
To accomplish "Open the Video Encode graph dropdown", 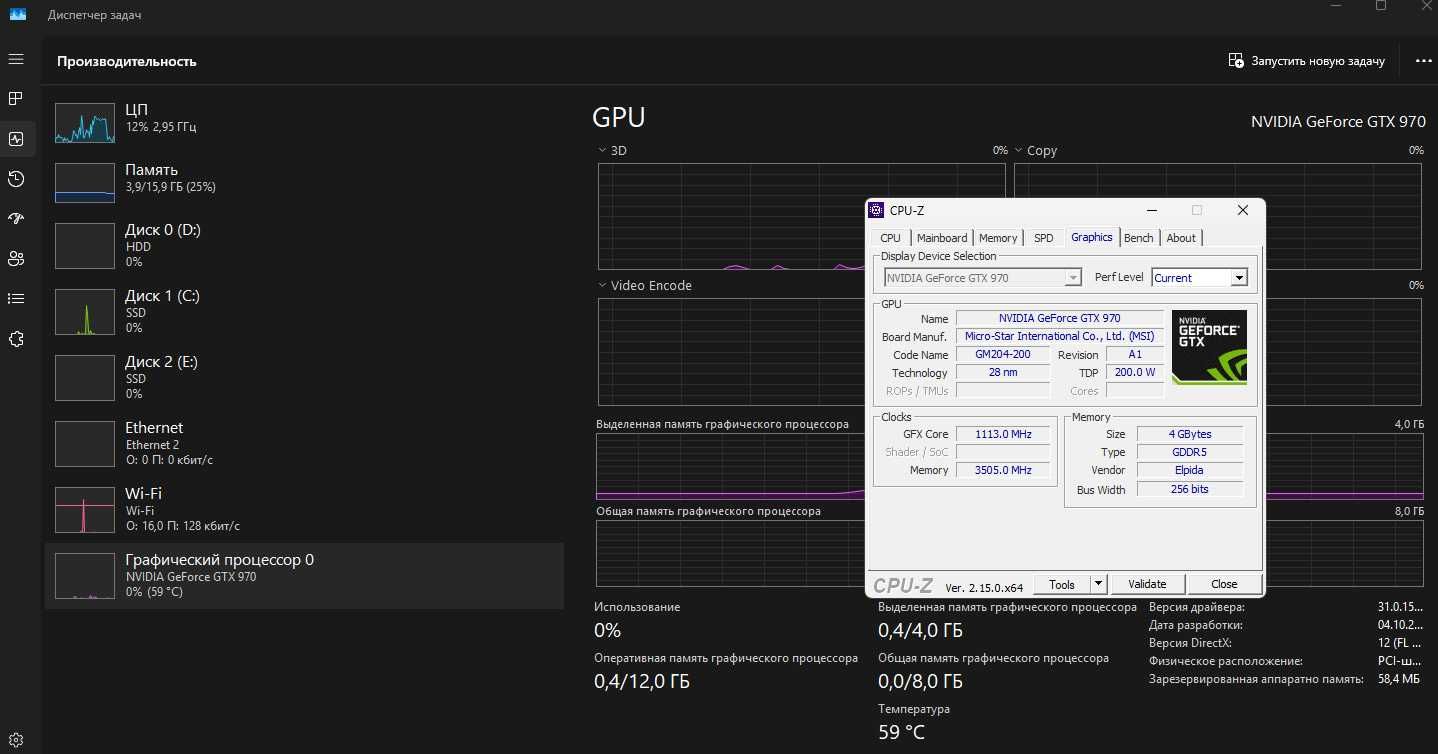I will click(645, 285).
